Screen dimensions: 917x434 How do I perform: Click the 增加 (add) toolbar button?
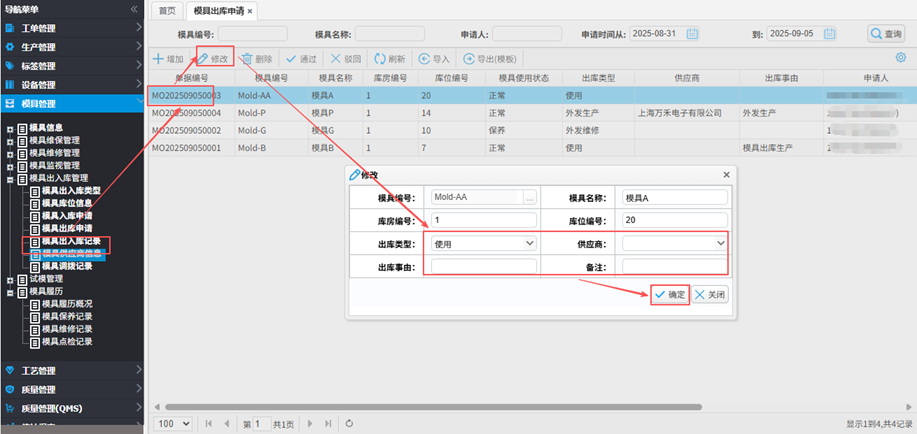click(x=167, y=59)
